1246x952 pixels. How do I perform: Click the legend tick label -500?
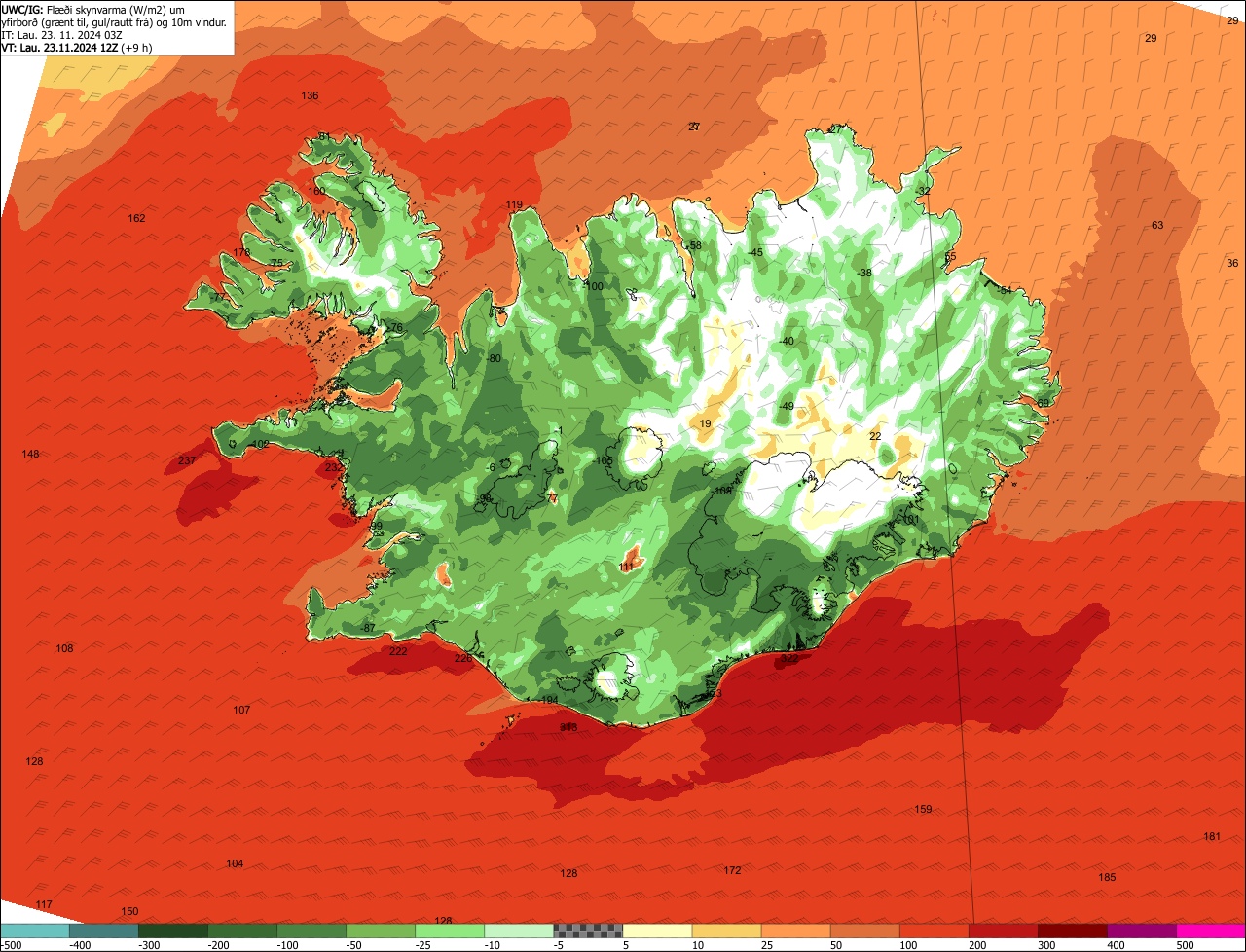[x=11, y=945]
